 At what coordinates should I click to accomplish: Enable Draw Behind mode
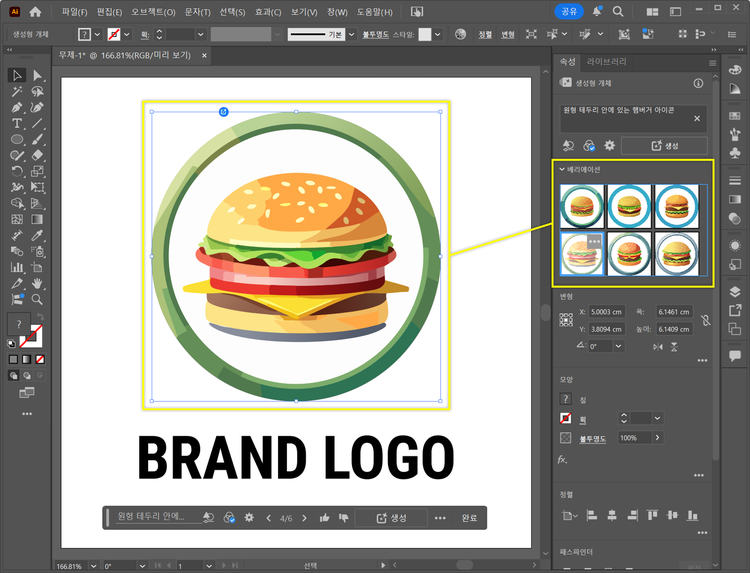(x=27, y=375)
